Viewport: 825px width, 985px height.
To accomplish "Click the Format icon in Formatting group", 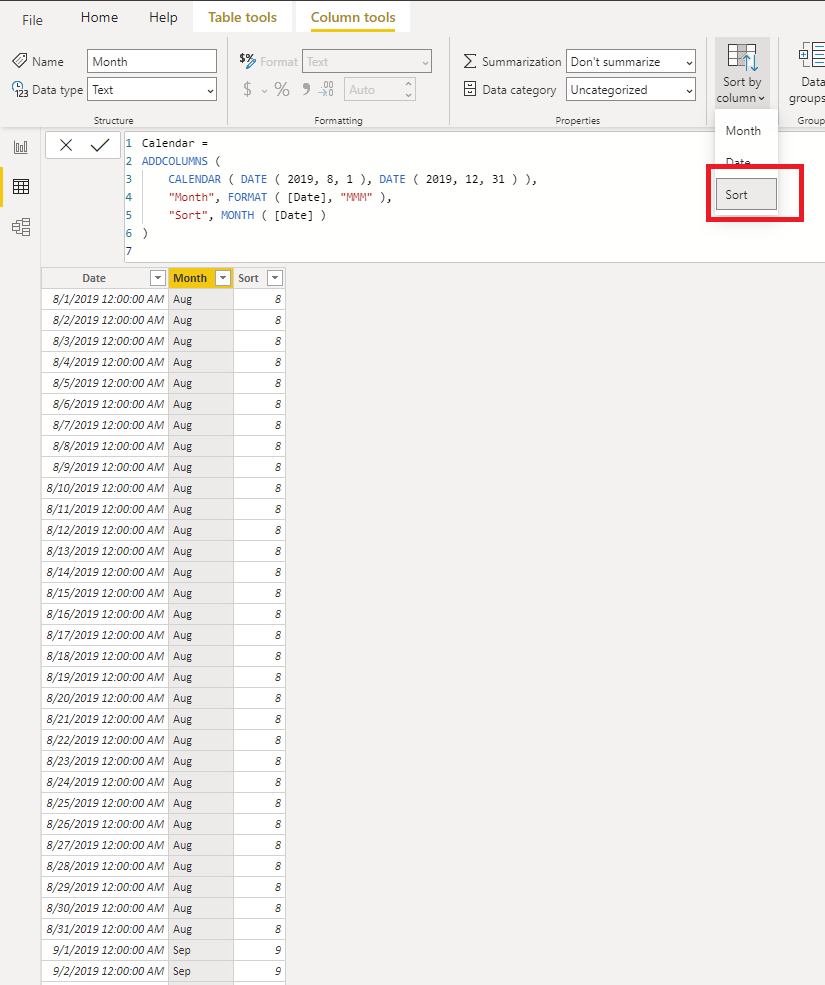I will coord(248,60).
